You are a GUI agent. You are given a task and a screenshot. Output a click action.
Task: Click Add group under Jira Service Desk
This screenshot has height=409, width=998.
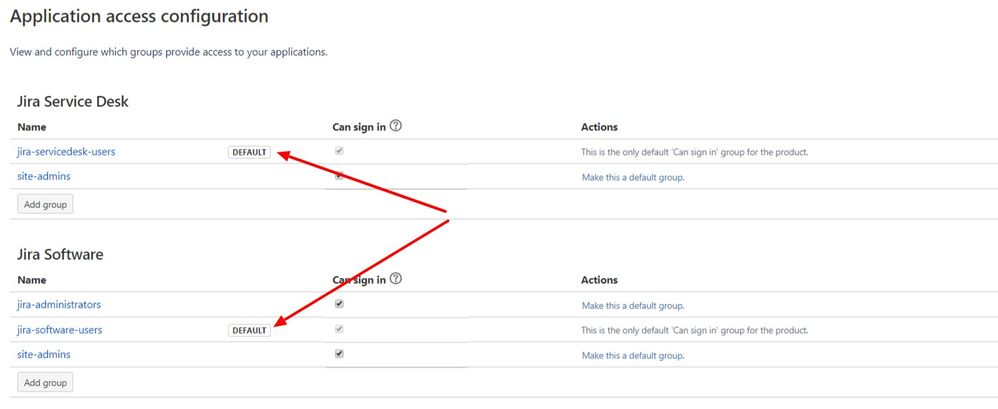[45, 205]
